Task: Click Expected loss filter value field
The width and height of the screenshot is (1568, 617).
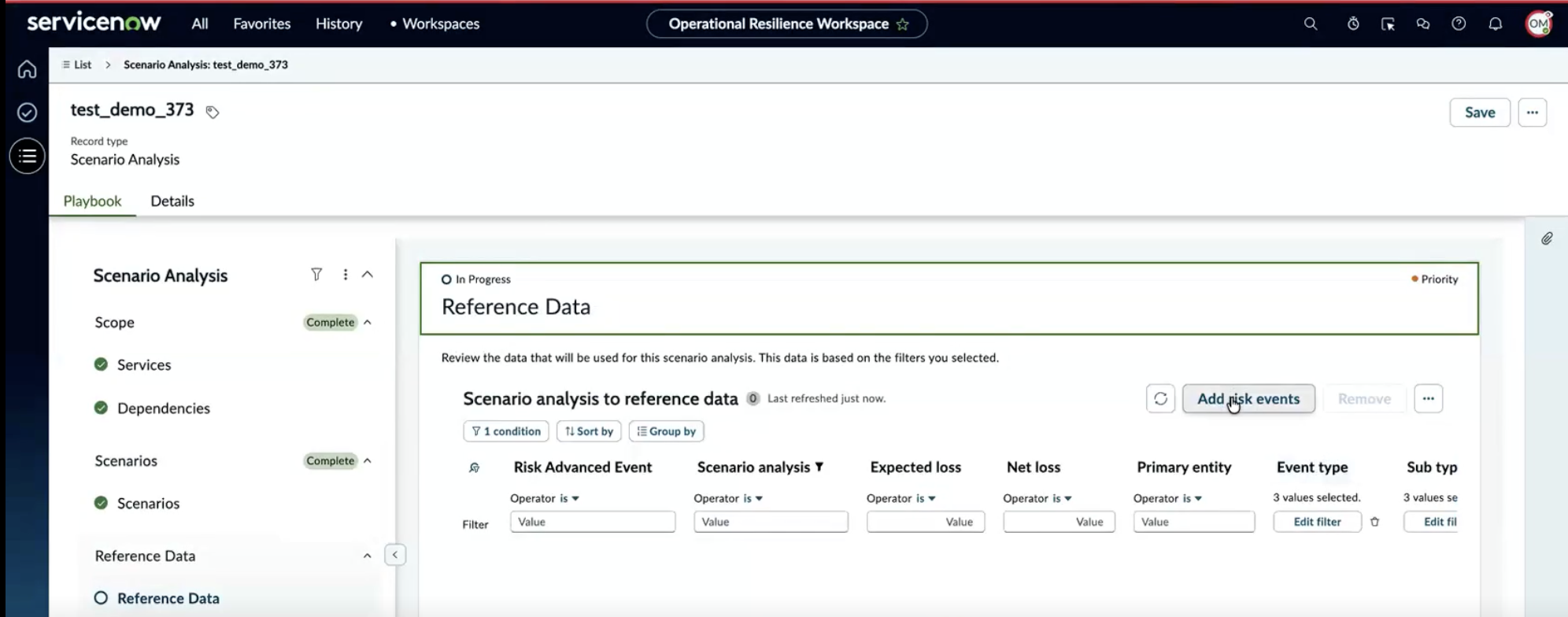Action: tap(926, 522)
